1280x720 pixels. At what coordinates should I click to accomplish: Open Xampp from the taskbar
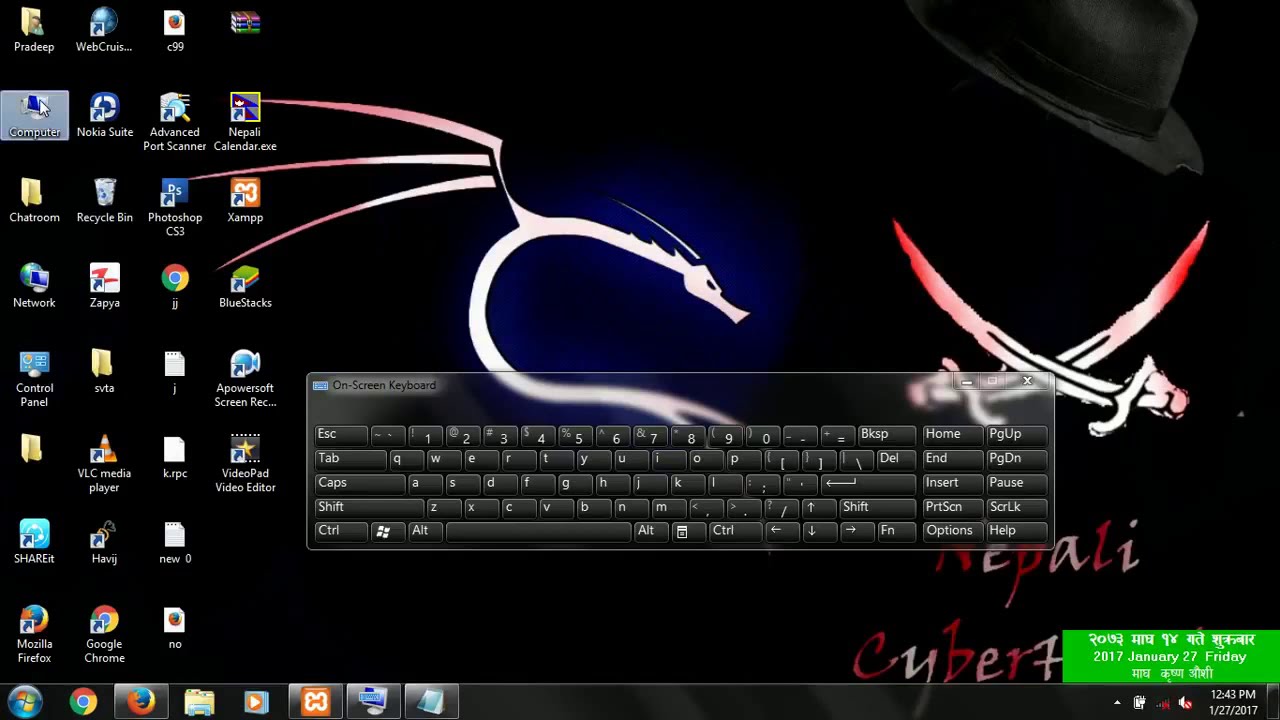(x=316, y=702)
